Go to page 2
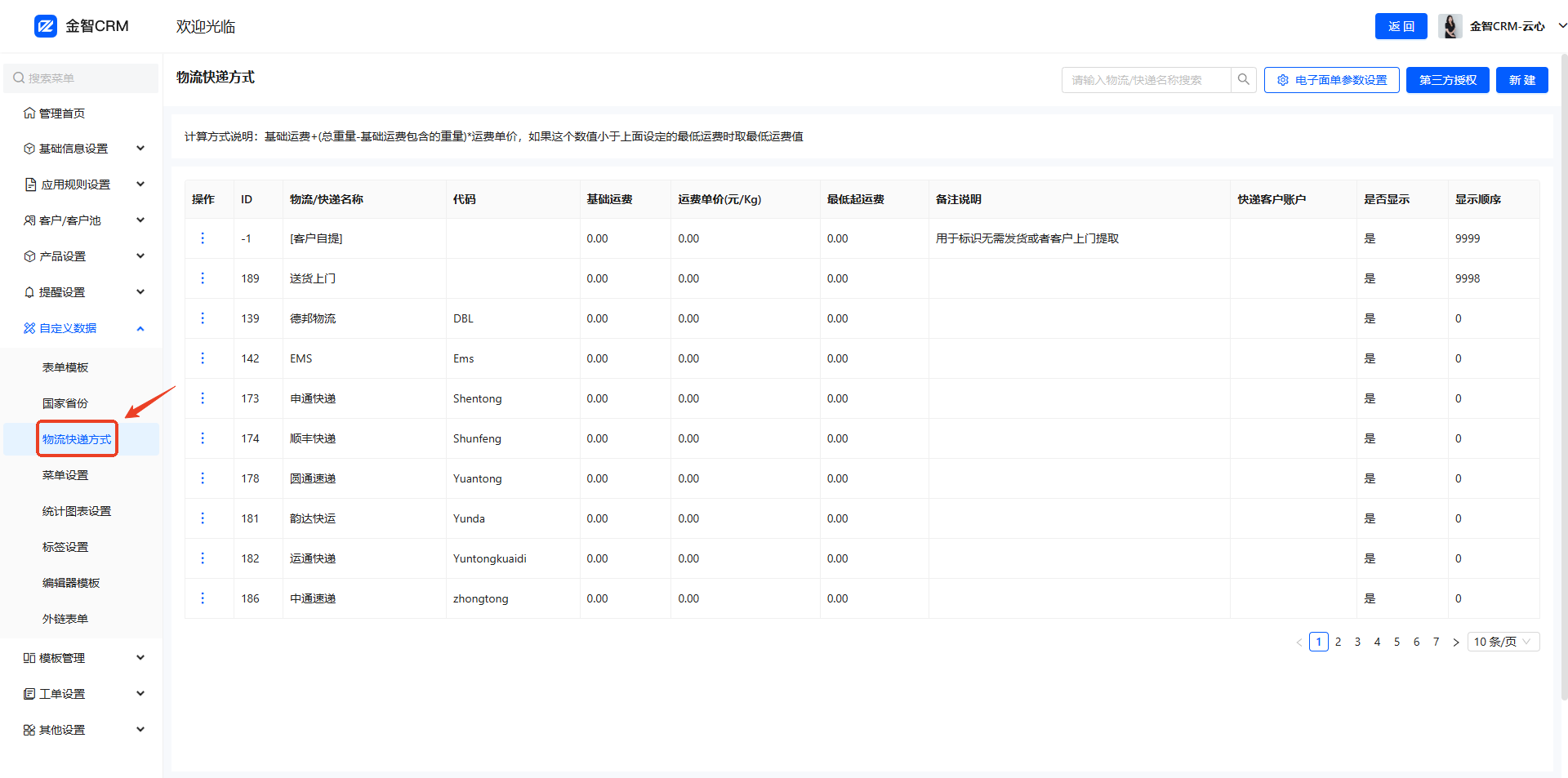The height and width of the screenshot is (778, 1568). point(1339,642)
